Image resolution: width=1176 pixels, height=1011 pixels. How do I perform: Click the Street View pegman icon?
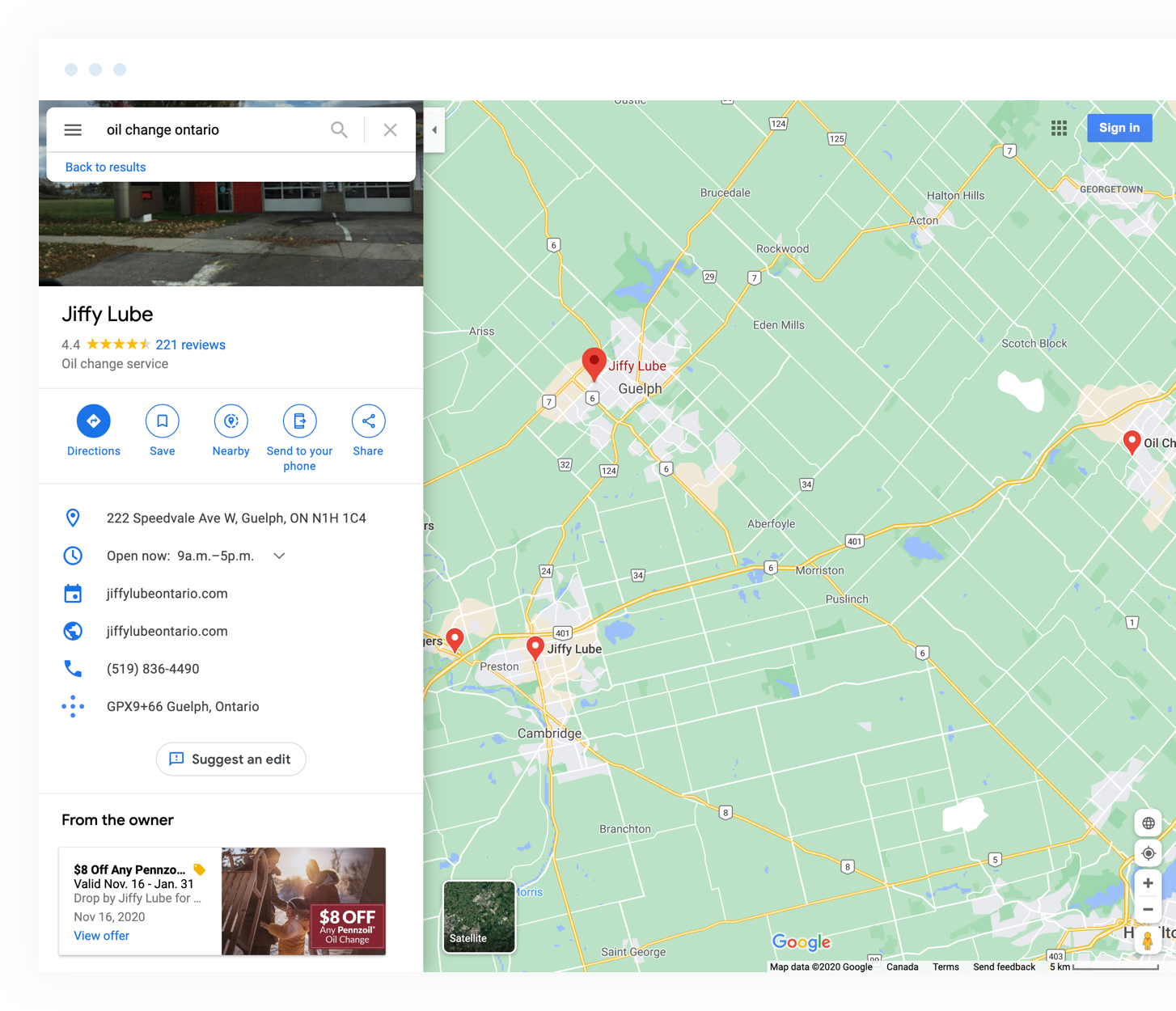coord(1147,941)
